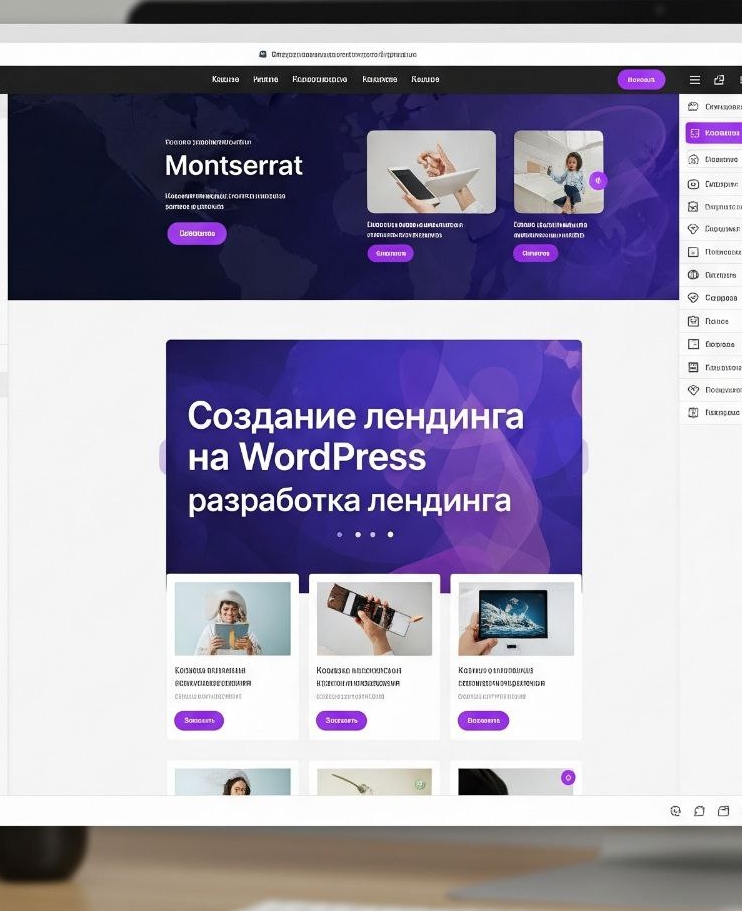Viewport: 742px width, 911px height.
Task: Click the purple button below the Montserrat heading
Action: 197,234
